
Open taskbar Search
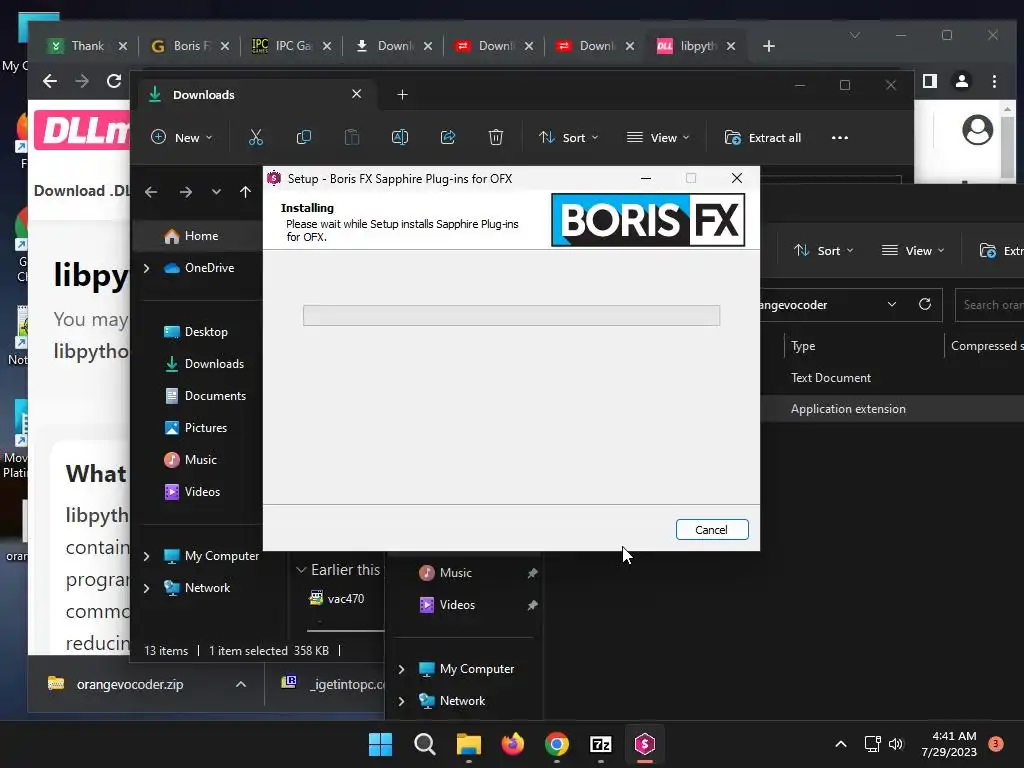coord(424,744)
